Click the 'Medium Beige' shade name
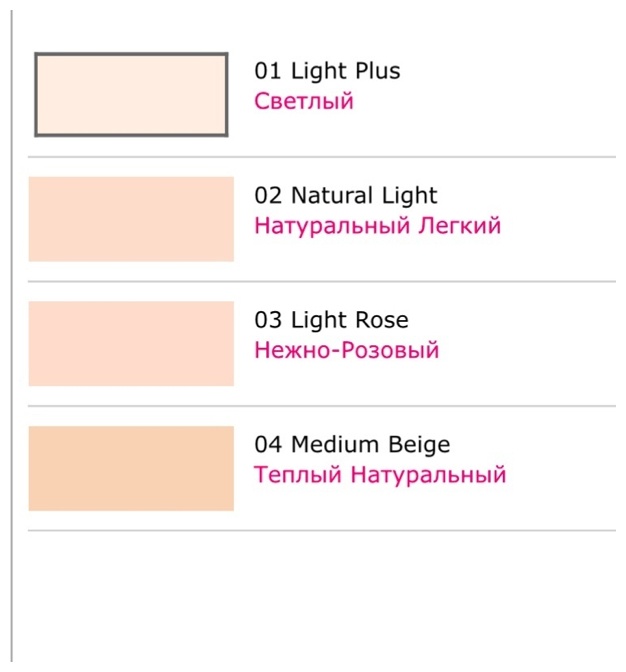626x672 pixels. point(371,445)
